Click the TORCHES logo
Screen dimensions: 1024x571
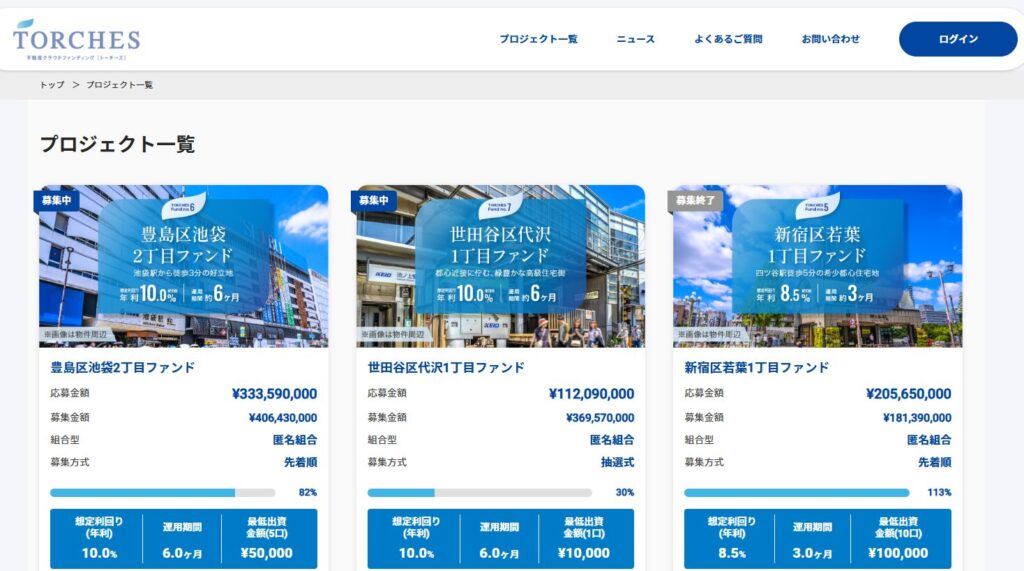pyautogui.click(x=76, y=40)
